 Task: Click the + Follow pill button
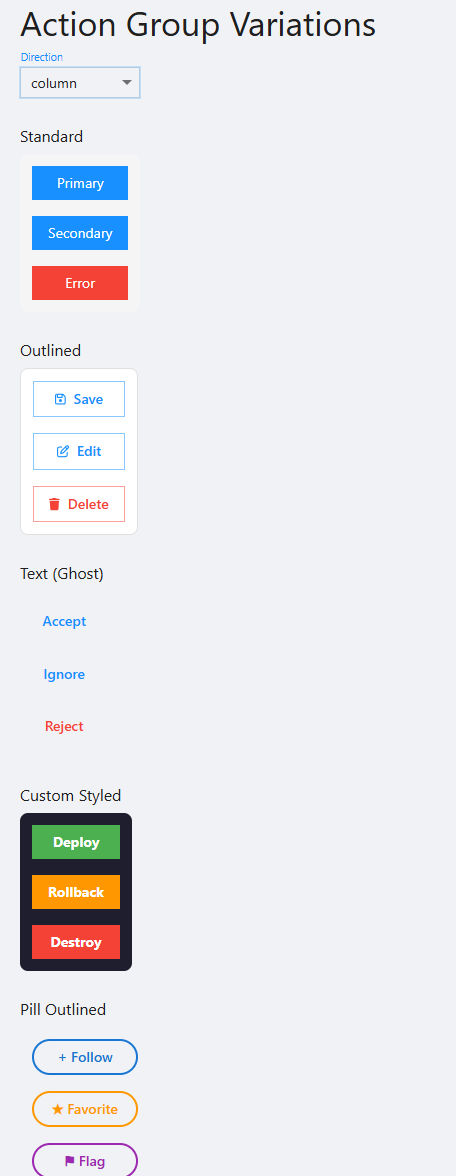[85, 1057]
